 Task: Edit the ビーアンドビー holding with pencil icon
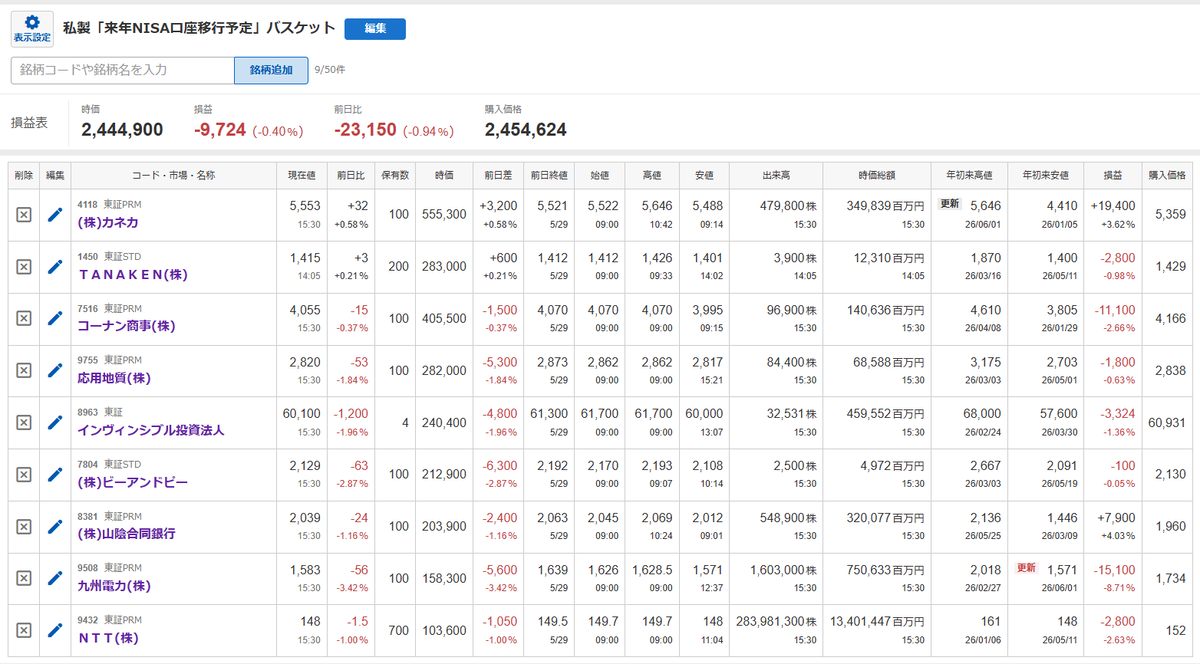[56, 474]
